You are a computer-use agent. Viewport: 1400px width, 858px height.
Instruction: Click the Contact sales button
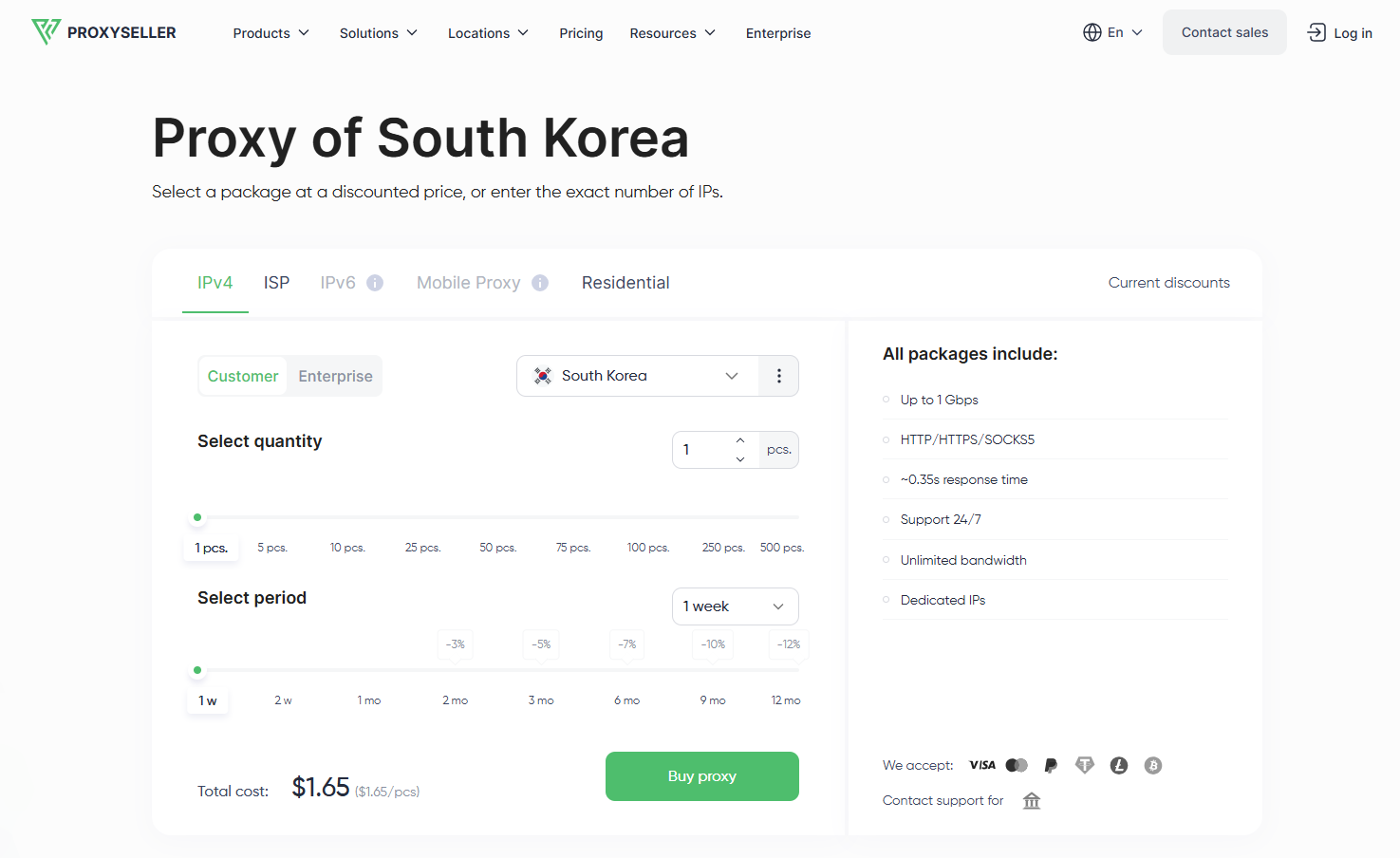tap(1224, 32)
